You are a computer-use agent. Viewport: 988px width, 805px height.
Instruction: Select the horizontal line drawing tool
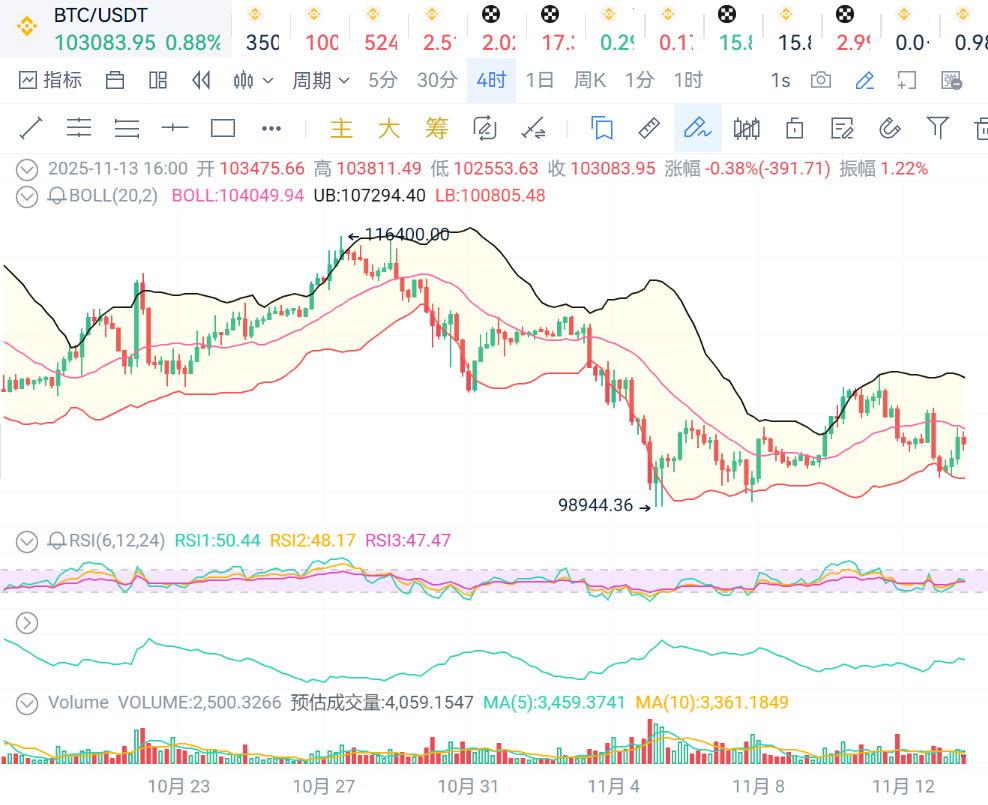click(175, 128)
